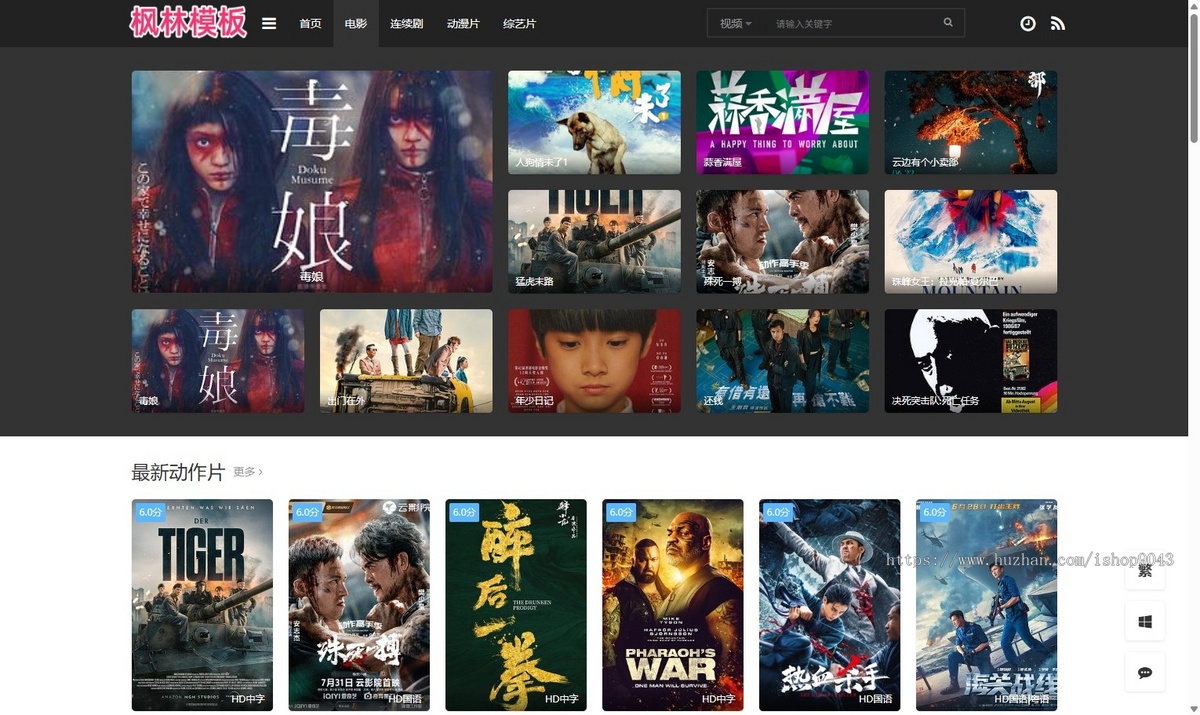Open the 综艺片 navigation item
The image size is (1200, 715).
click(x=519, y=23)
